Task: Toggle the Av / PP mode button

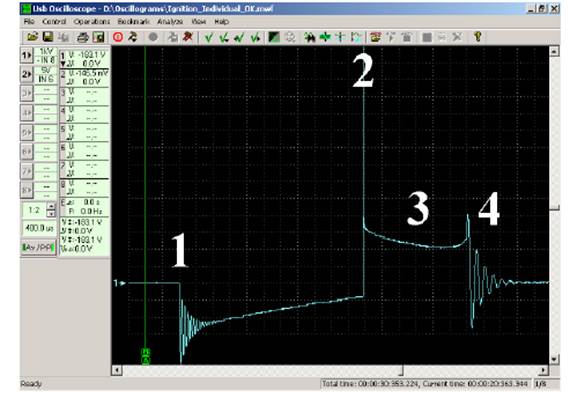Action: pyautogui.click(x=38, y=248)
